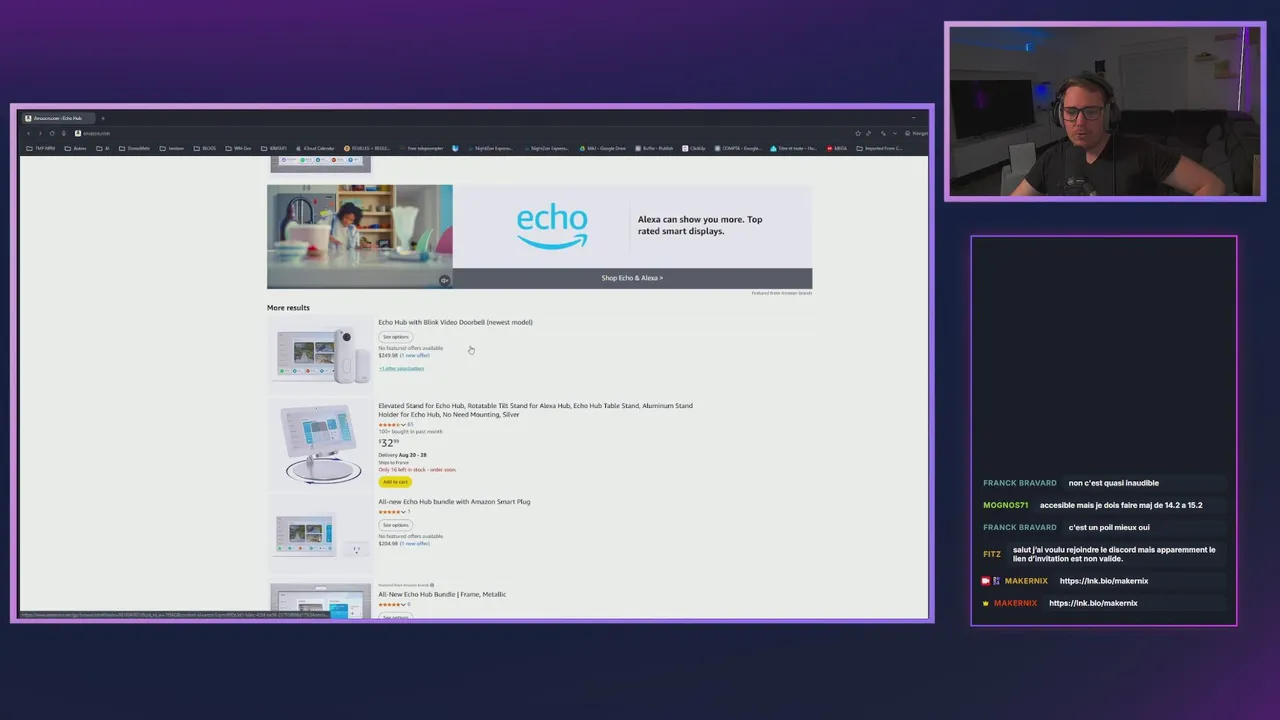The width and height of the screenshot is (1280, 720).
Task: Open the MAJ - Google Drive bookmark
Action: coord(603,148)
